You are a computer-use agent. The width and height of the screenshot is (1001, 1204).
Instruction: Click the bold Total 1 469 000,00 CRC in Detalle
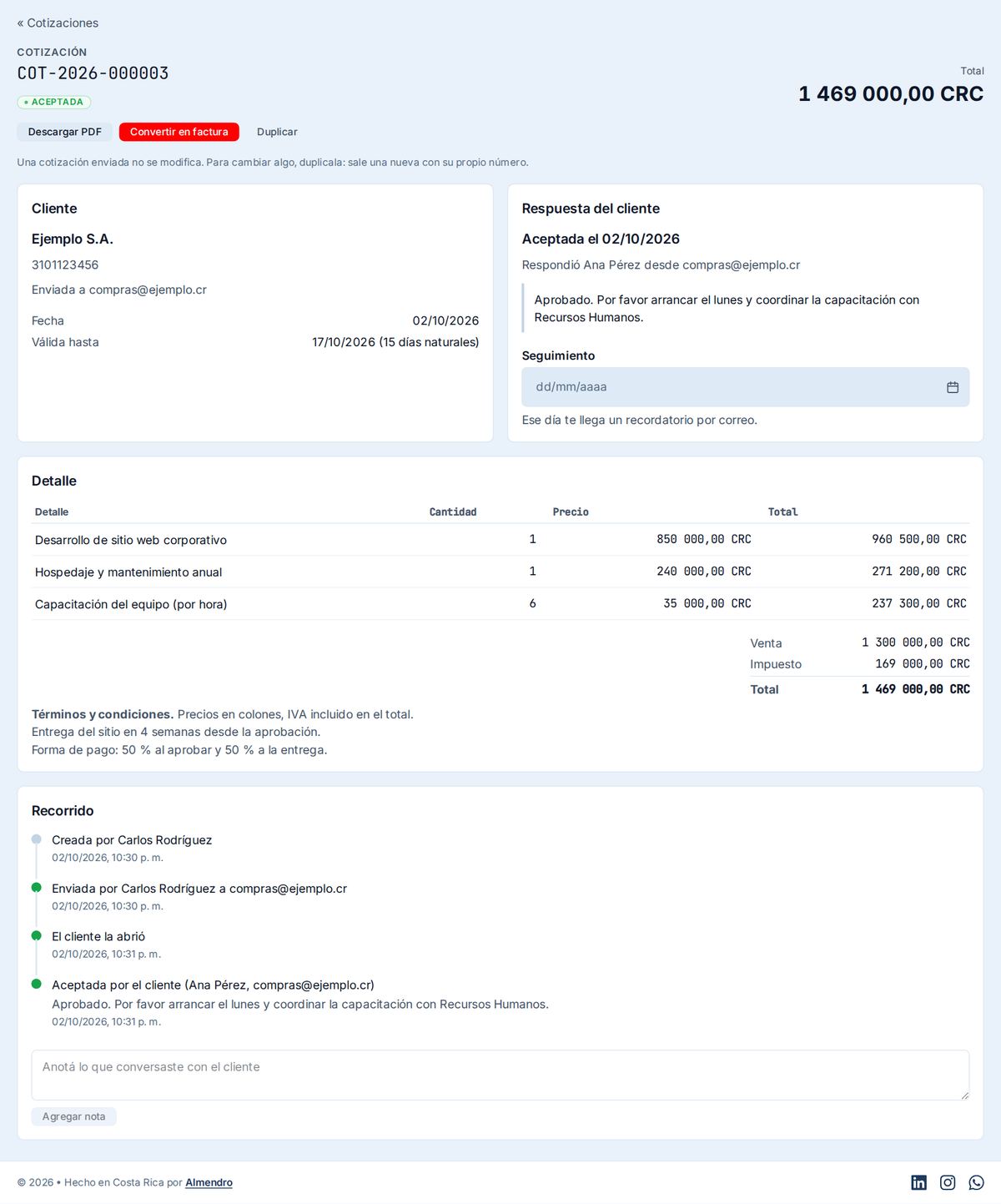tap(916, 689)
